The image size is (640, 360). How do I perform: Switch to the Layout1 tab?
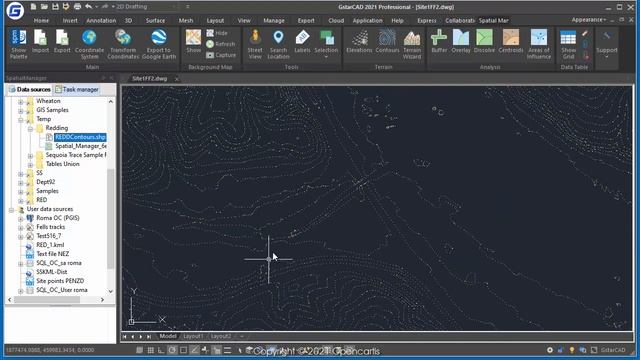193,336
